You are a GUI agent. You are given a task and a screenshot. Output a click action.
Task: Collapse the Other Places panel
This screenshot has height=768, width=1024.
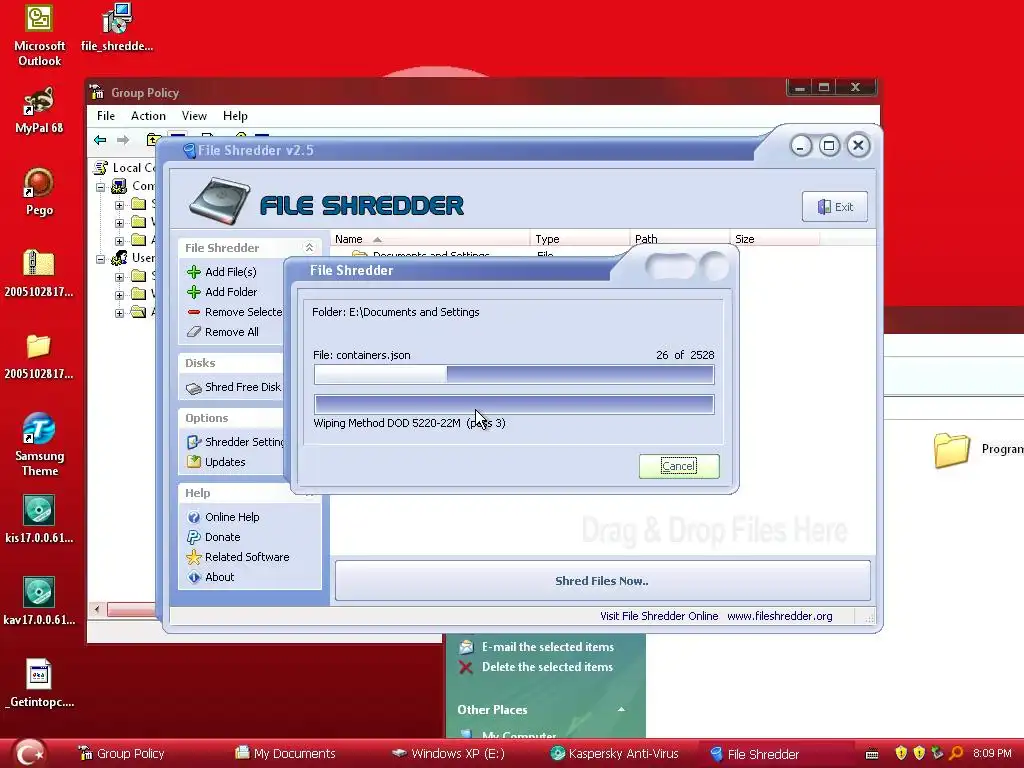[621, 709]
